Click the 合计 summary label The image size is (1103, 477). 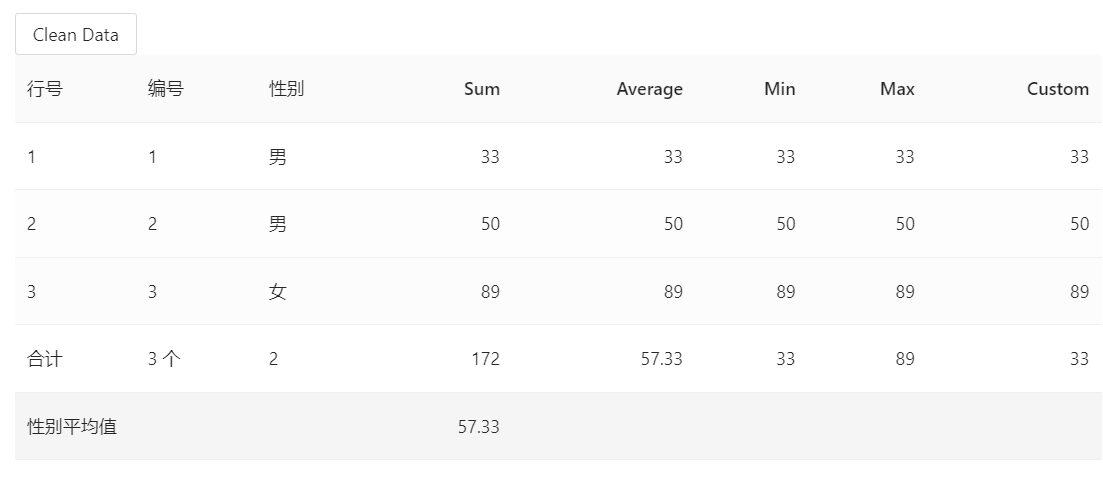tap(45, 359)
